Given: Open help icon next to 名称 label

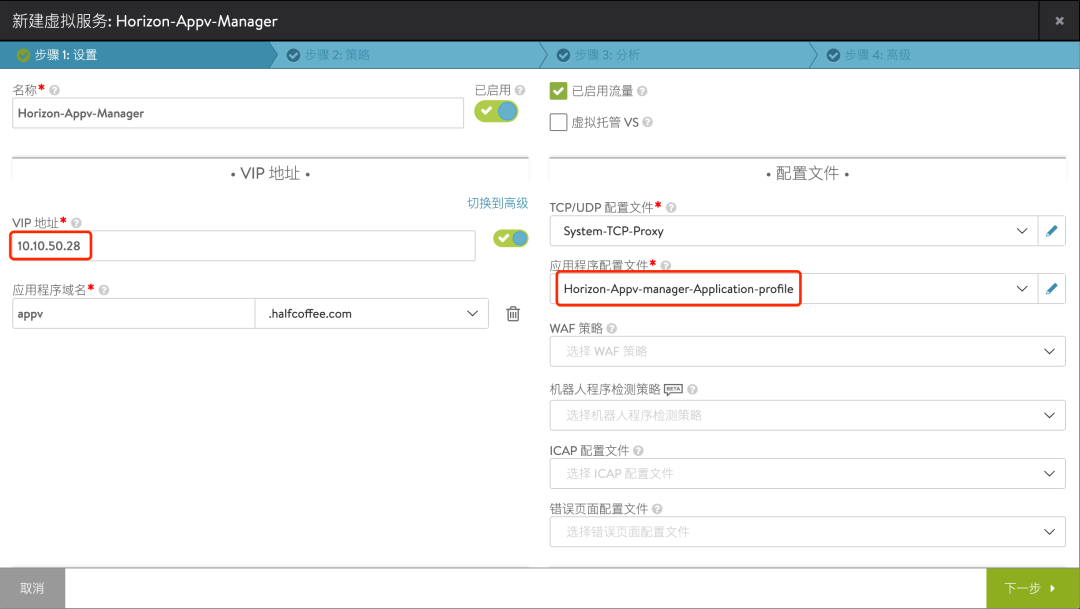Looking at the screenshot, I should pos(54,90).
